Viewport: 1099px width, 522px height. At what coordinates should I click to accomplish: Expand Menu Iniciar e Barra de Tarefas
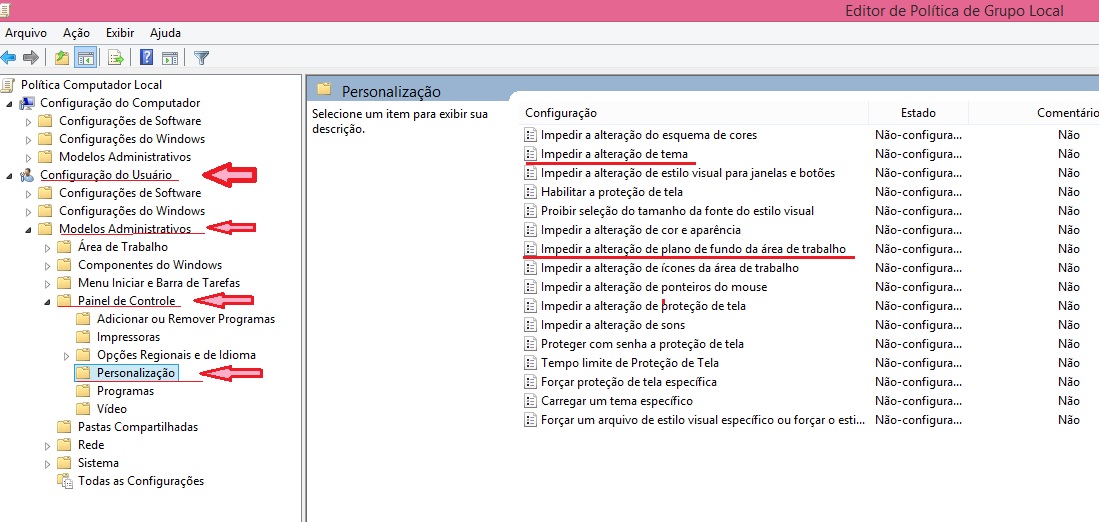point(48,284)
